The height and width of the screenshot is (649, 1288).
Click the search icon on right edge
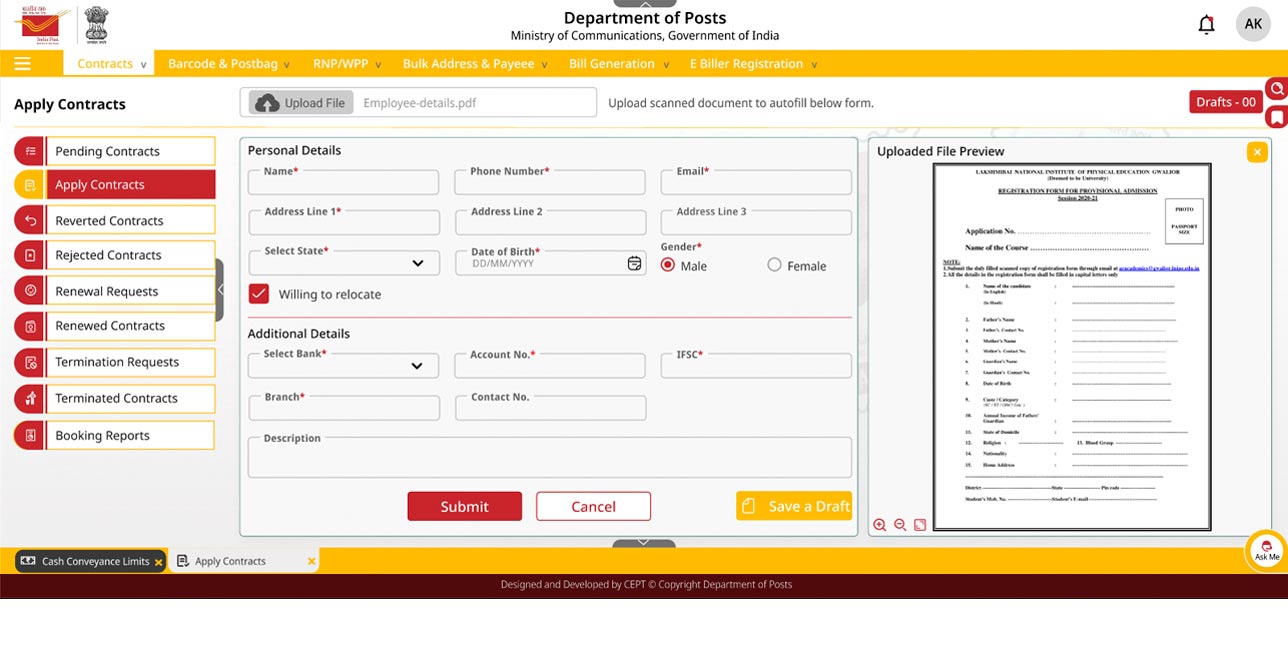(1276, 89)
